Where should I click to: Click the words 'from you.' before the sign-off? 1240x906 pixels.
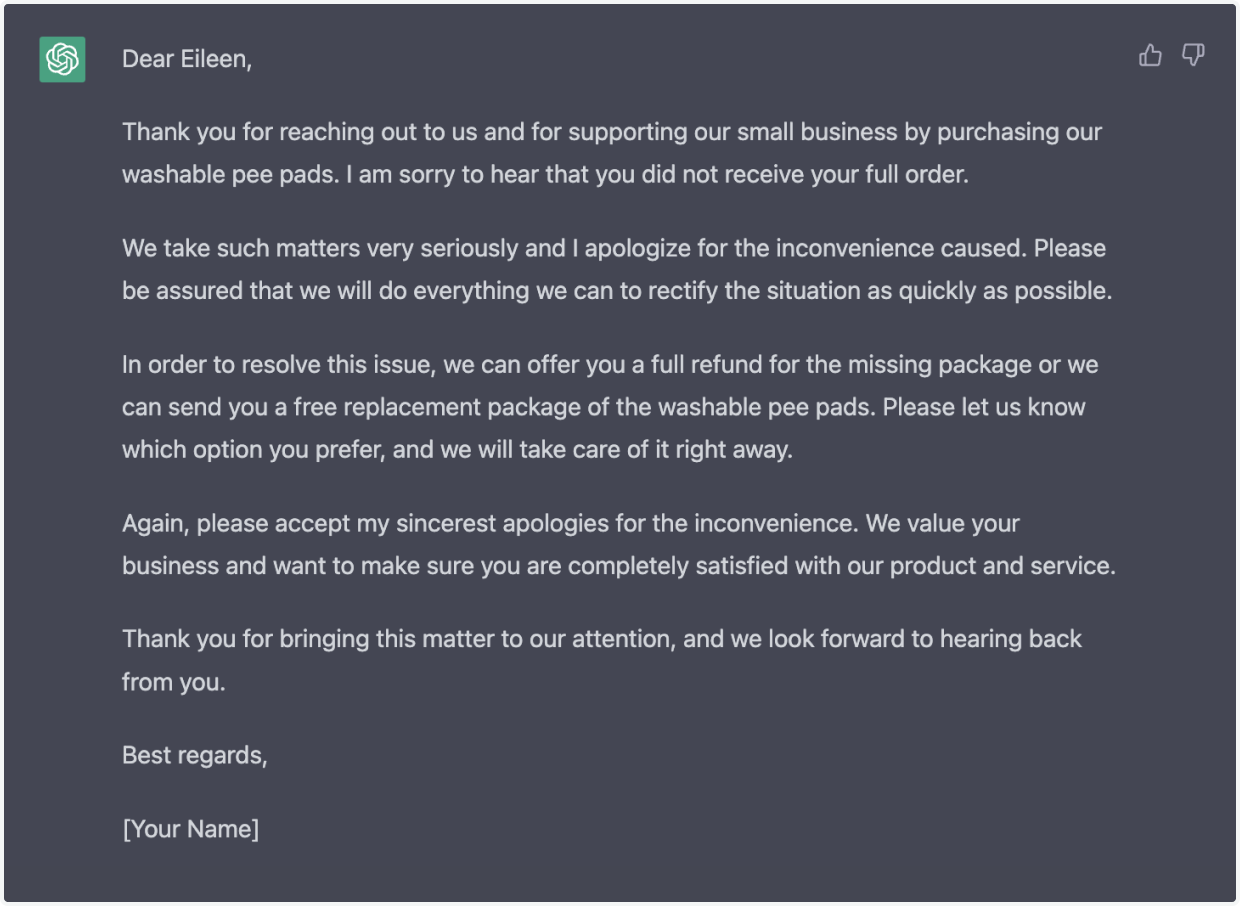tap(174, 682)
